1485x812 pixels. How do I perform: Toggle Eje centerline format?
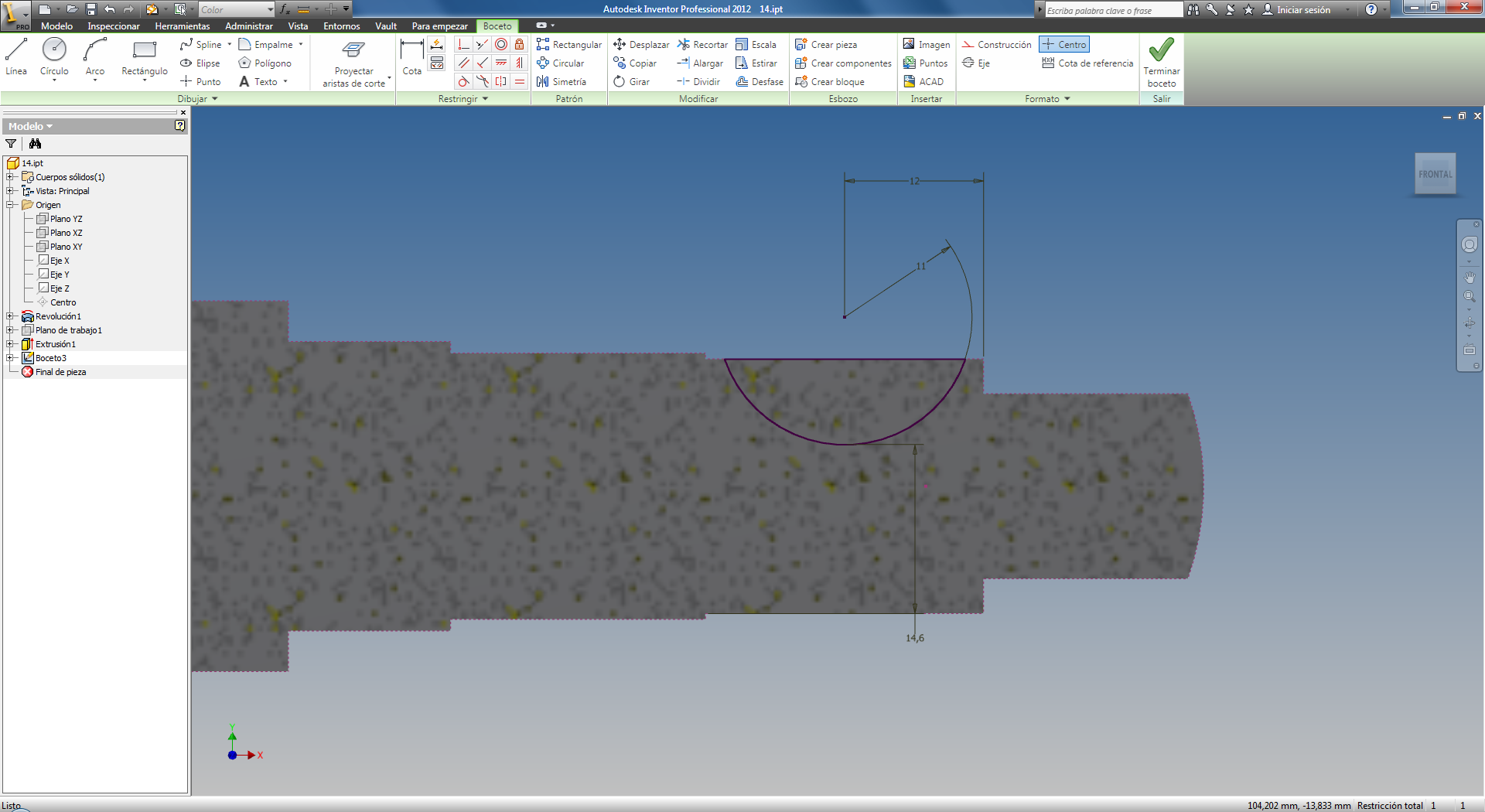976,63
